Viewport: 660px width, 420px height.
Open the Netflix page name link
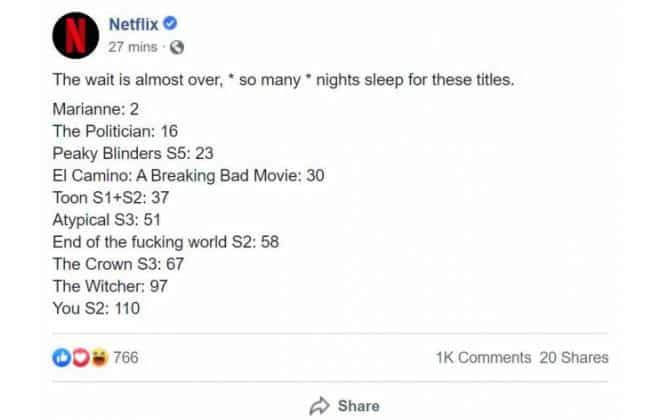(133, 24)
